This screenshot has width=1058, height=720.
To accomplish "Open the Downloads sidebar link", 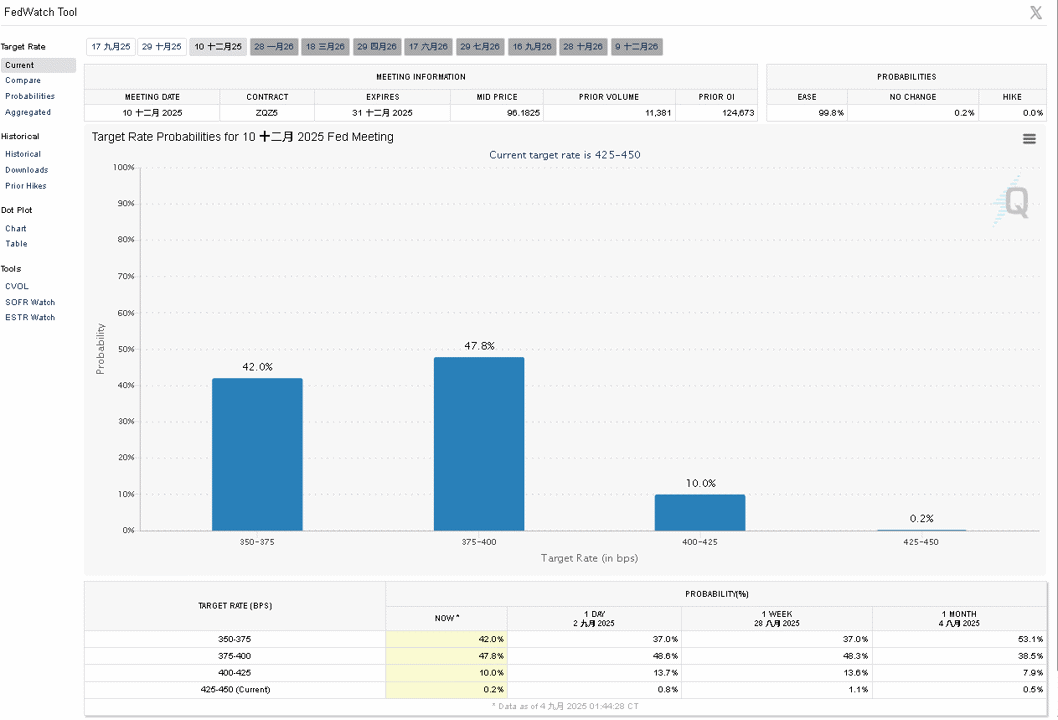I will click(x=26, y=170).
